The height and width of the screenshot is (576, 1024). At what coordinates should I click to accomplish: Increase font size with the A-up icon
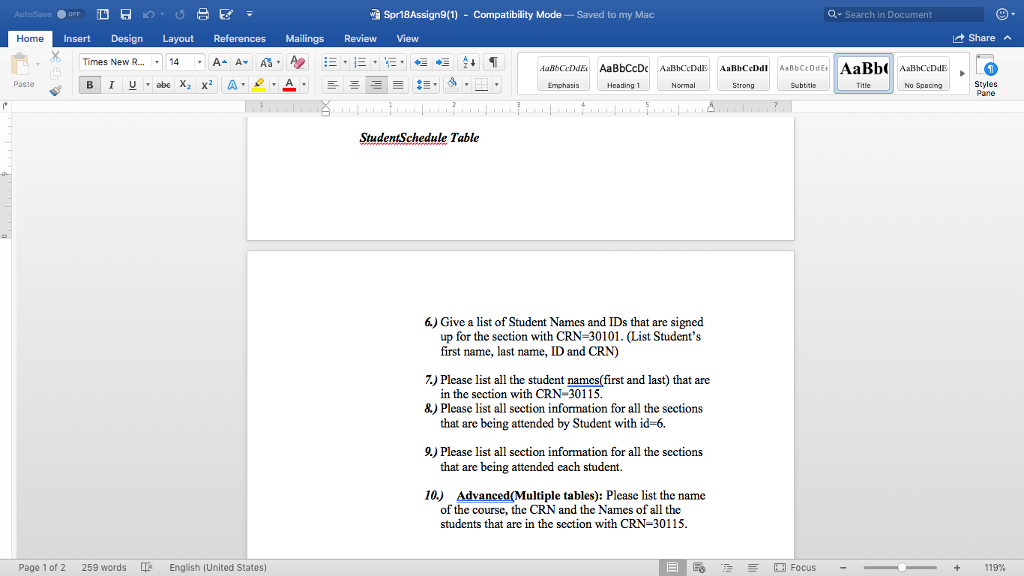point(219,62)
